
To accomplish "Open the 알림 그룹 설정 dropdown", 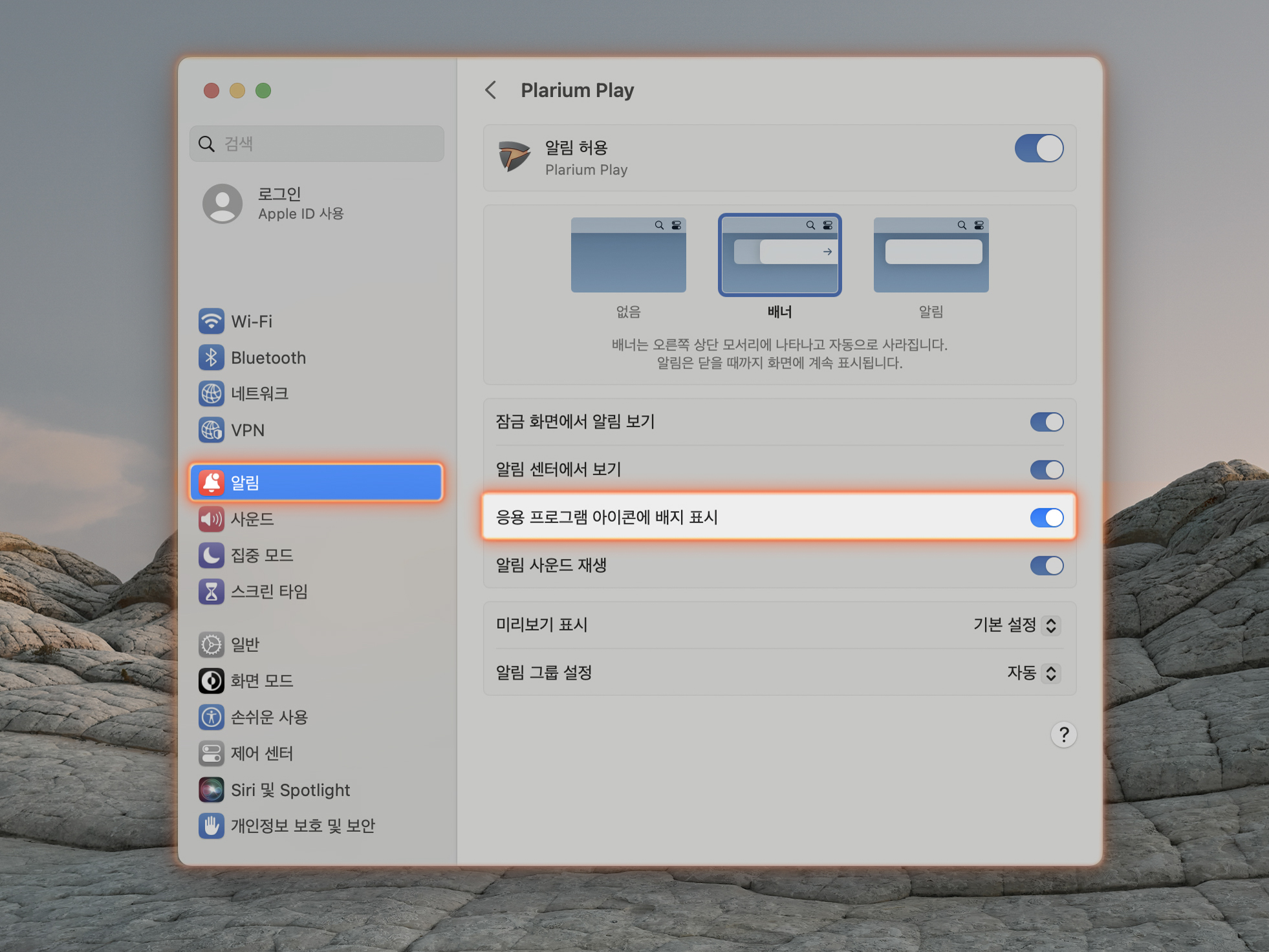I will [x=1033, y=673].
